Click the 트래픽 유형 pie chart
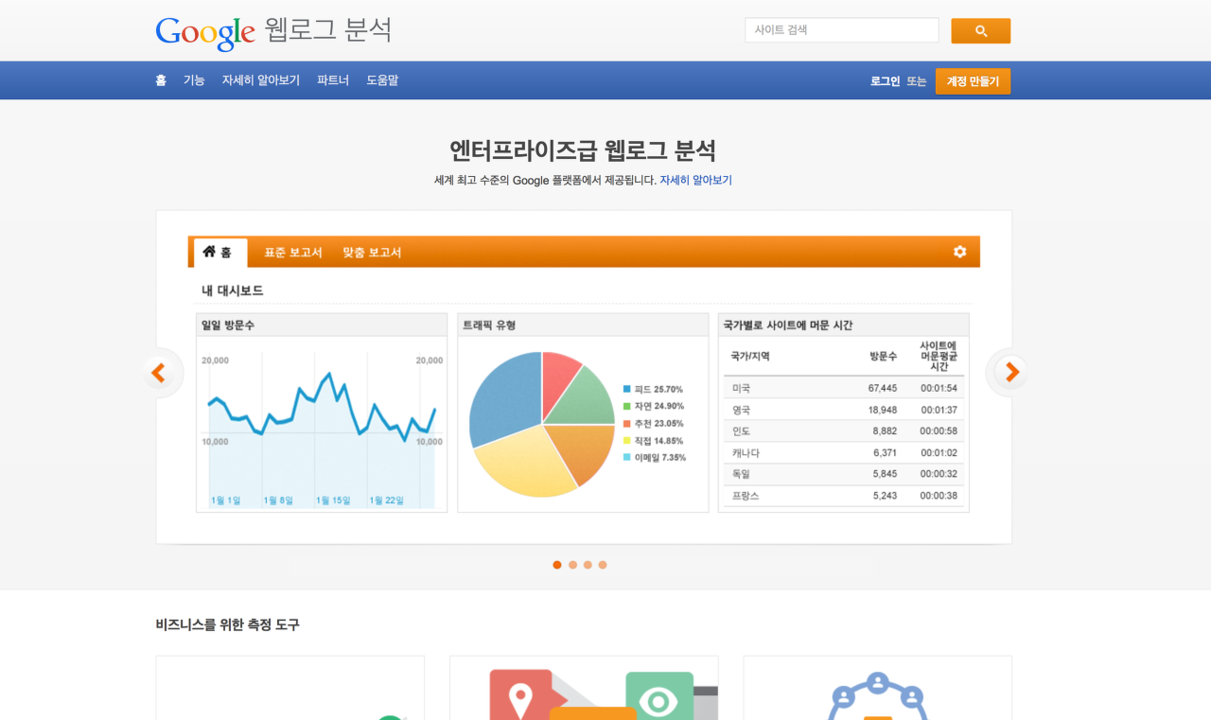 click(x=542, y=424)
